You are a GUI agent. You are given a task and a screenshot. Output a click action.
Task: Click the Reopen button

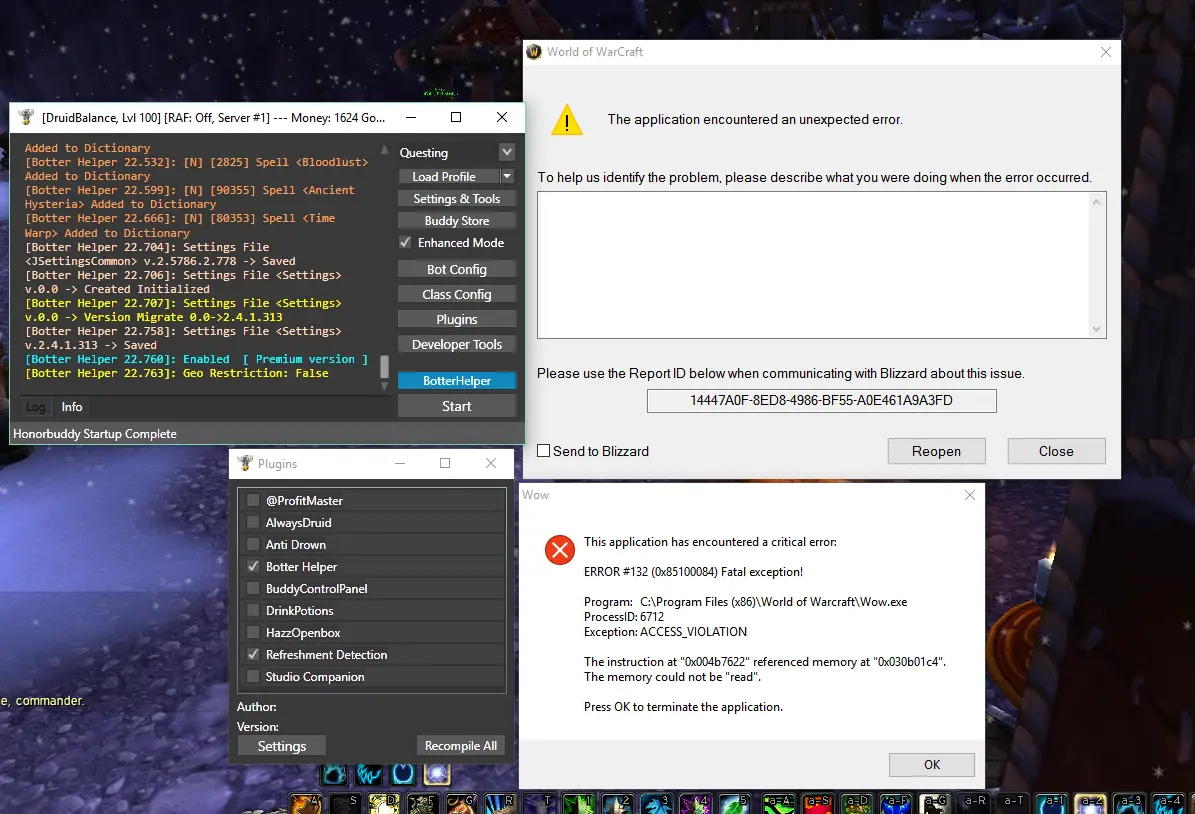937,451
